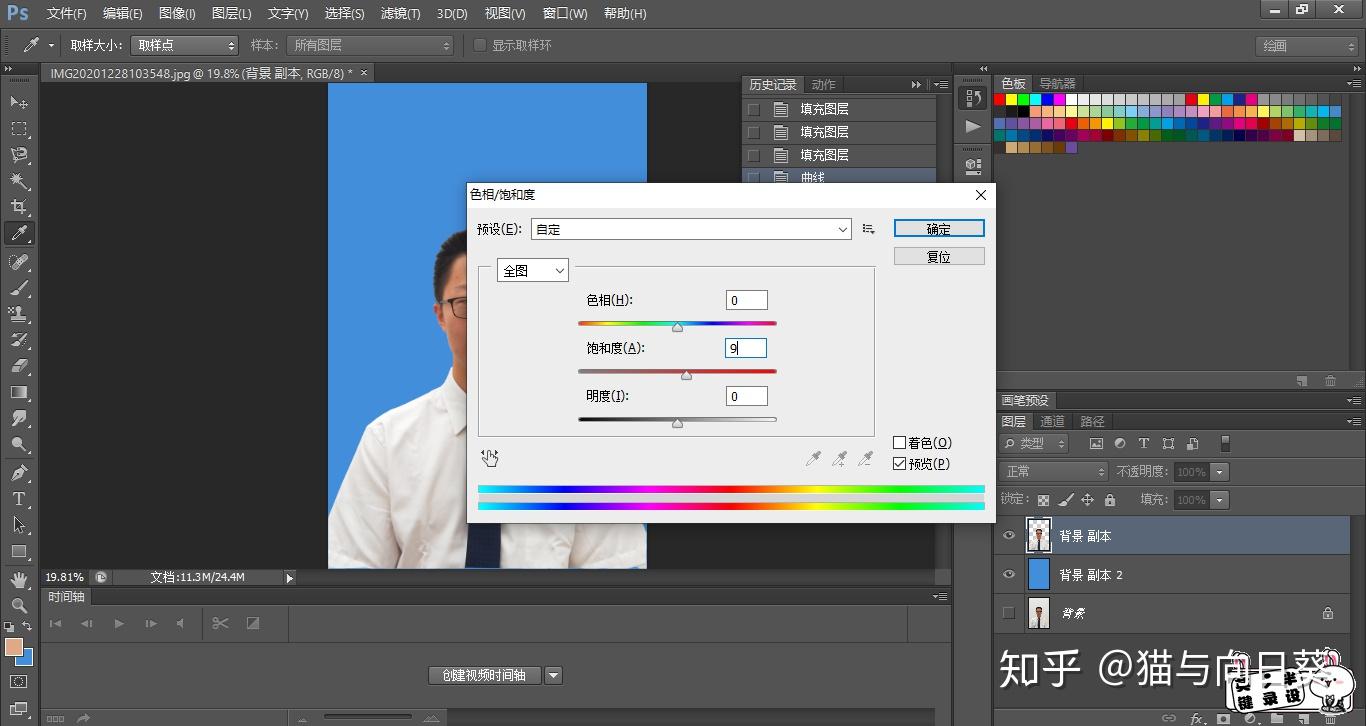Switch to the 路径 paths tab

point(1092,421)
